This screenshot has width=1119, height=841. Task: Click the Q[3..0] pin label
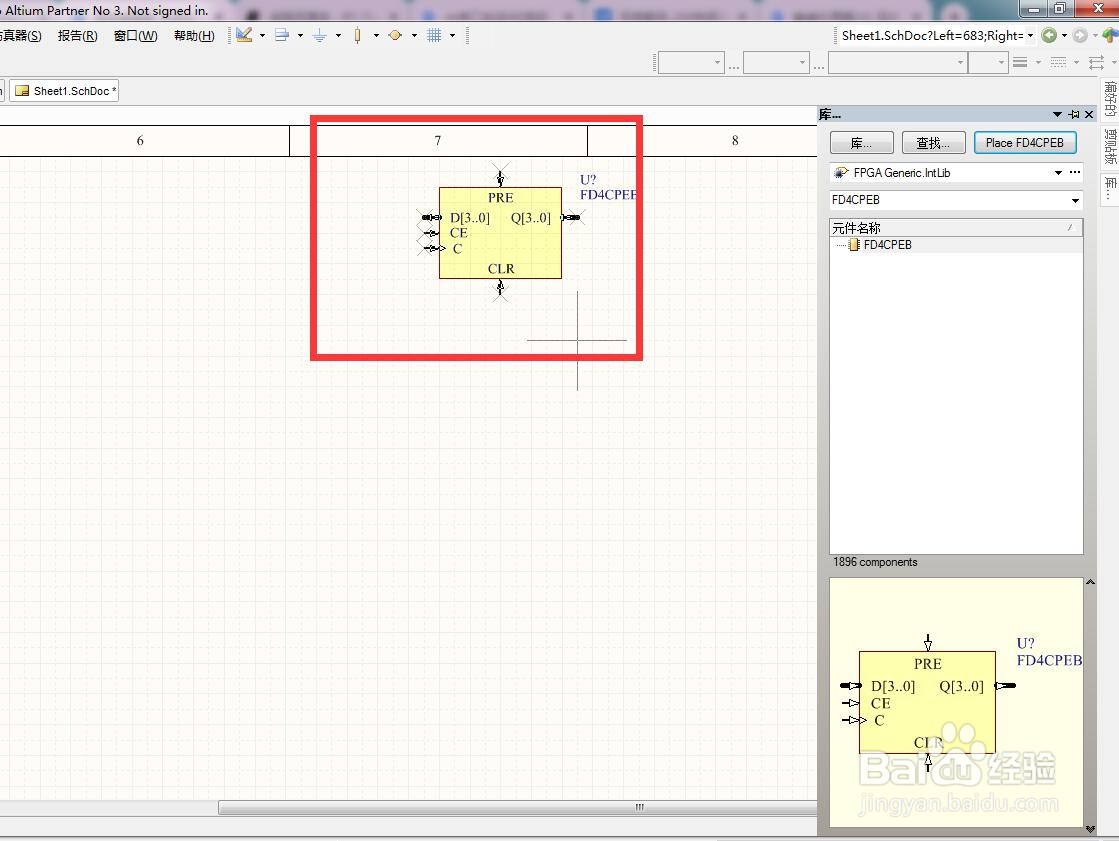click(530, 218)
